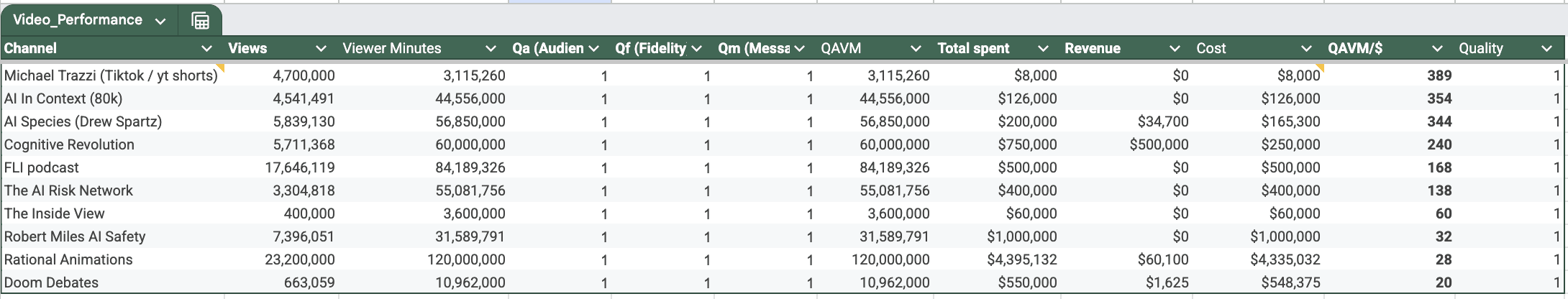The image size is (1568, 299).
Task: Open the Channel column filter dropdown
Action: [206, 49]
